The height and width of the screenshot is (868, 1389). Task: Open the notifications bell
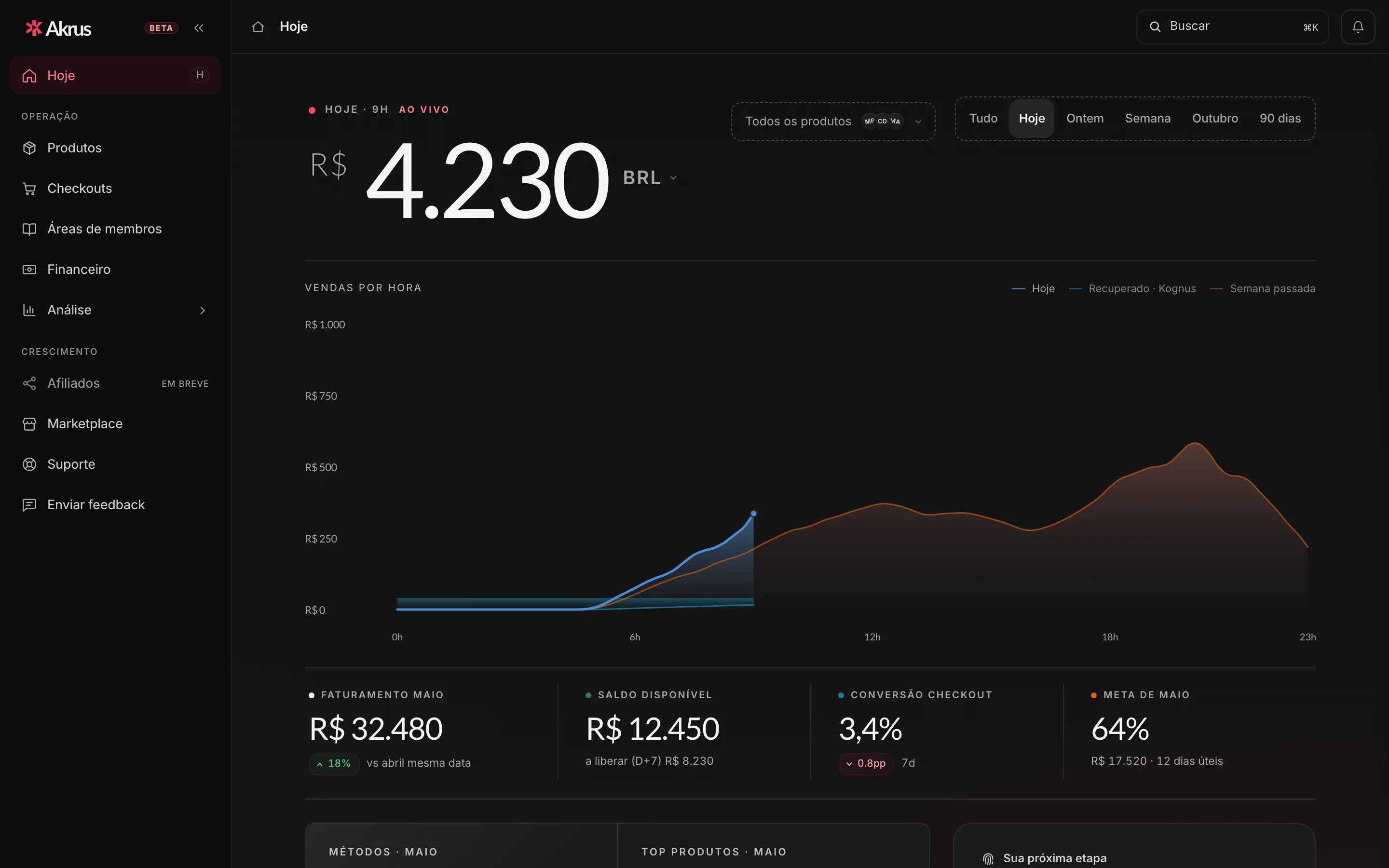click(x=1358, y=27)
